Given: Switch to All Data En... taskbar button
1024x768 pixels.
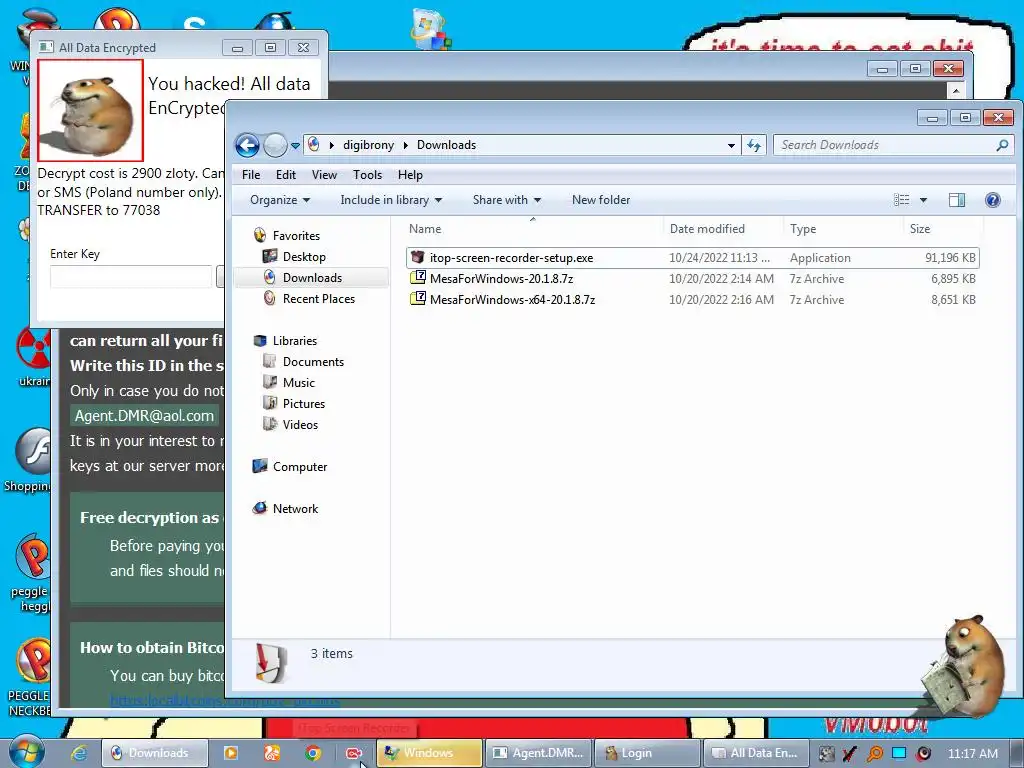Looking at the screenshot, I should coord(756,753).
